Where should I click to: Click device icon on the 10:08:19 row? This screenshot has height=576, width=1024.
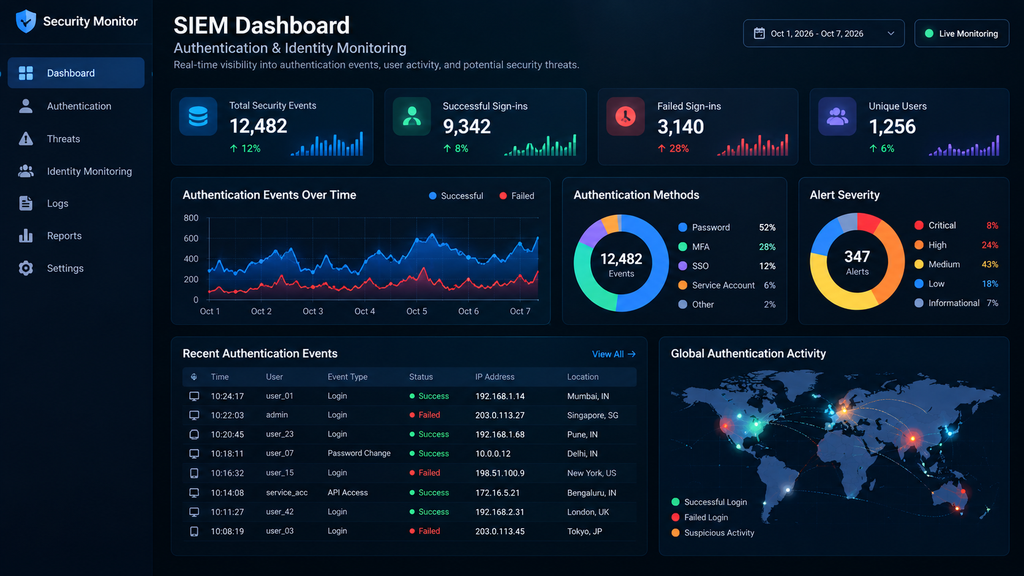click(194, 531)
